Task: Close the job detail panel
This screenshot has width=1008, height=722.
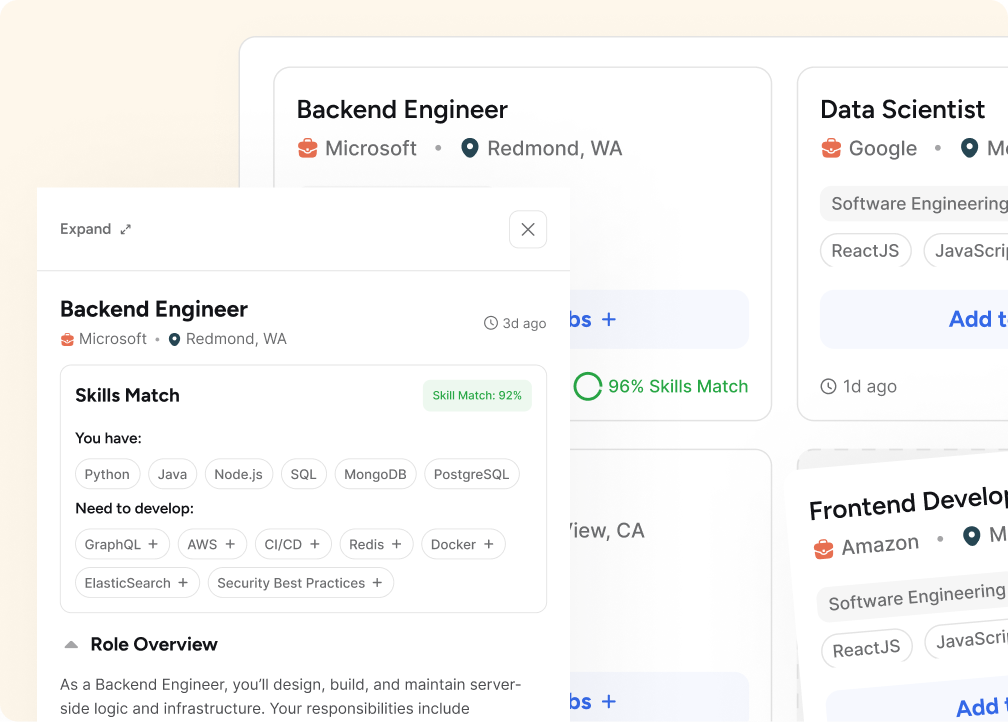Action: pos(528,229)
